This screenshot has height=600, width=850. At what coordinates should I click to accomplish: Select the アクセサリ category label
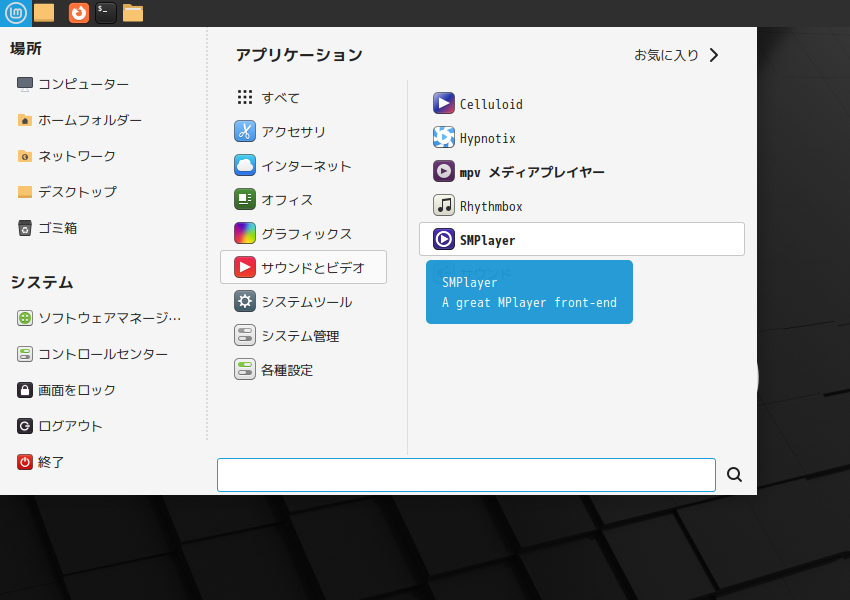(293, 132)
